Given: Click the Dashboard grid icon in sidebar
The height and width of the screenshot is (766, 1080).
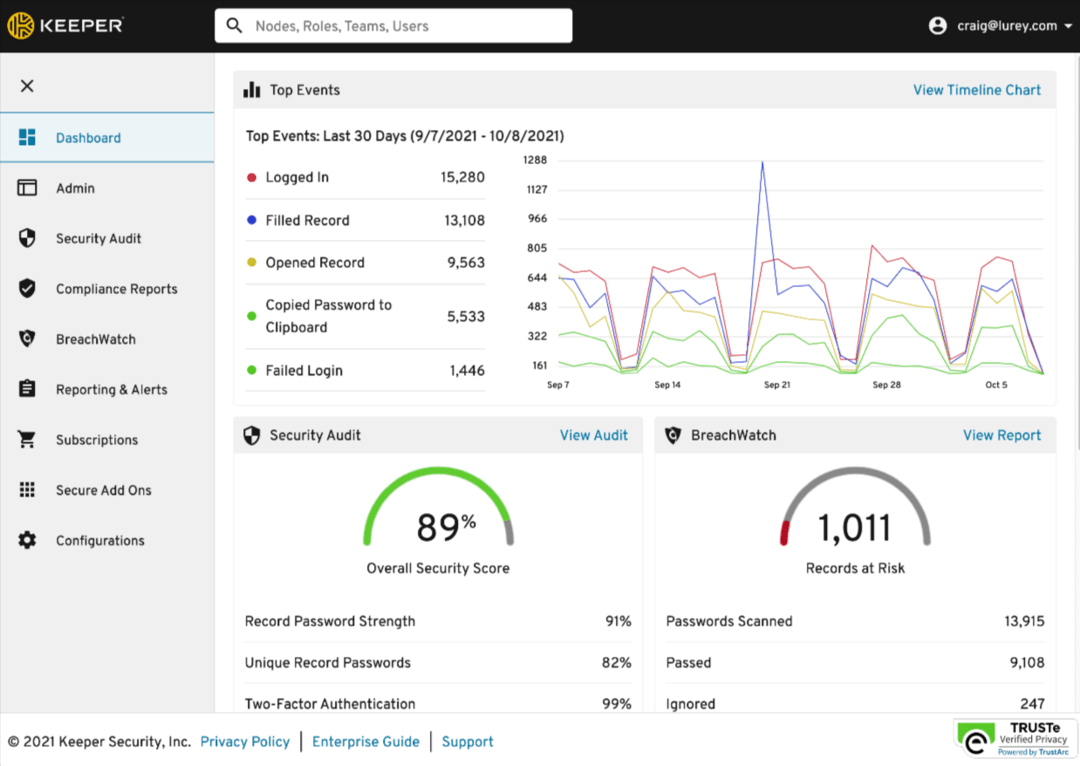Looking at the screenshot, I should (27, 138).
